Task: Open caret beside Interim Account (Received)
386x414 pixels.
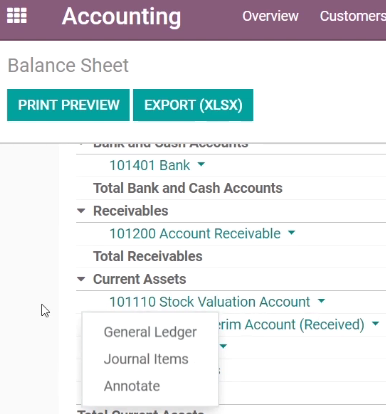Action: (375, 323)
